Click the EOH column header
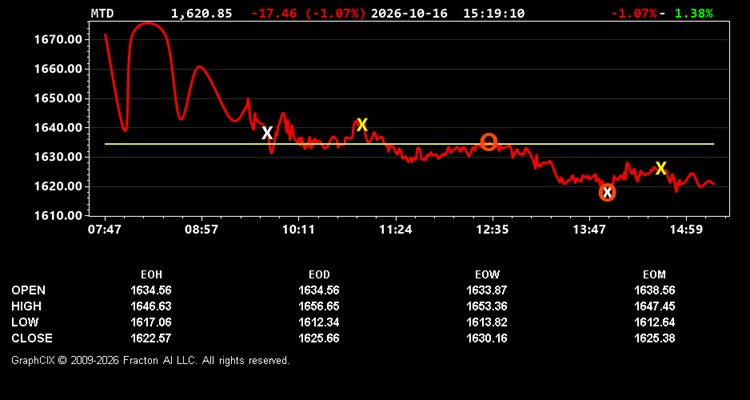Viewport: 750px width, 400px height. click(x=151, y=275)
